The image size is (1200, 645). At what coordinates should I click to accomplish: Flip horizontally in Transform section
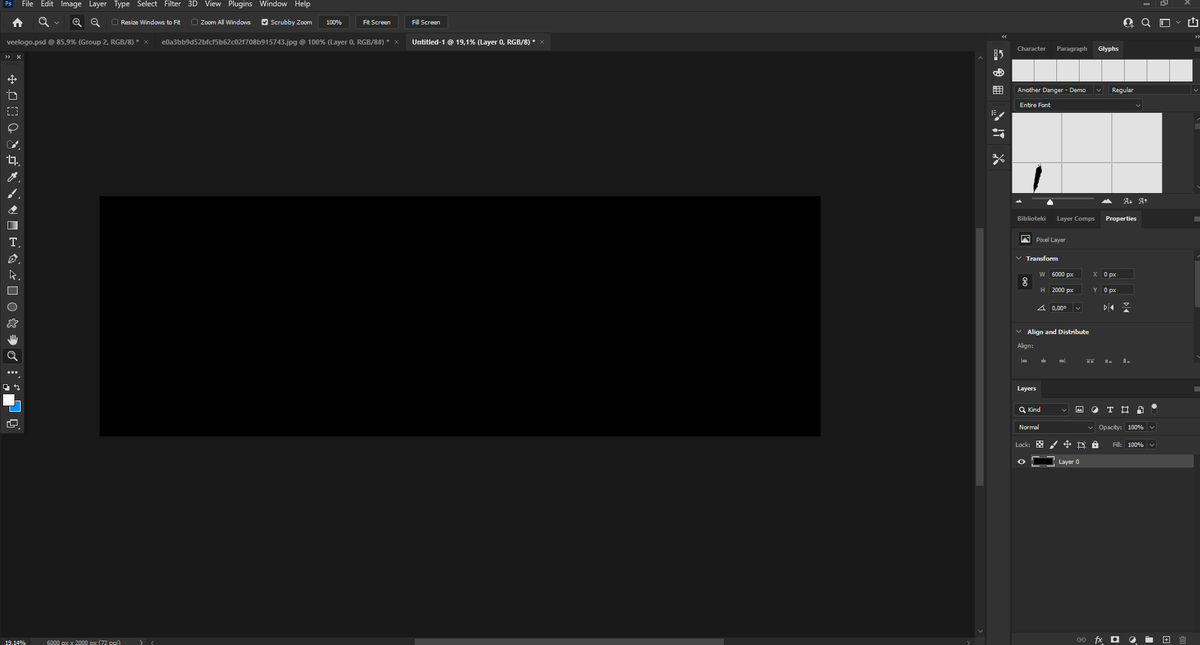click(1110, 308)
